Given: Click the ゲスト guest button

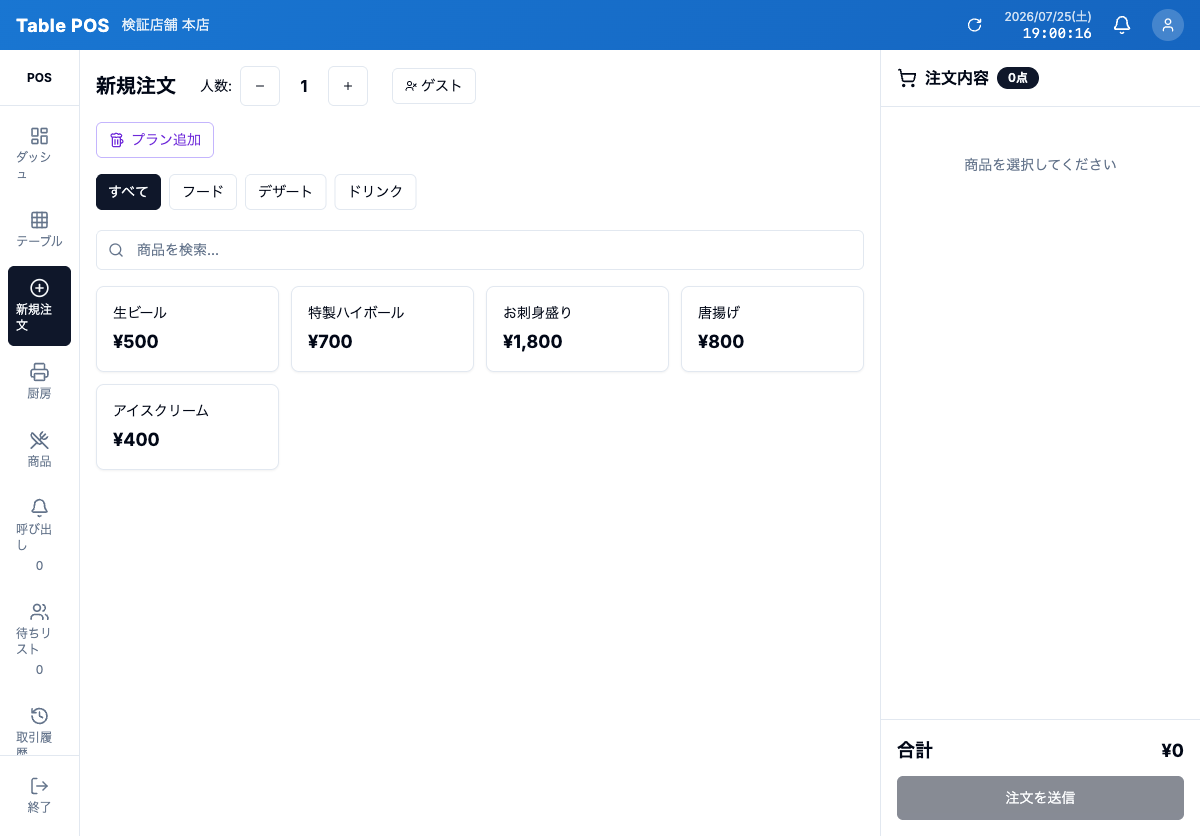Looking at the screenshot, I should coord(434,86).
